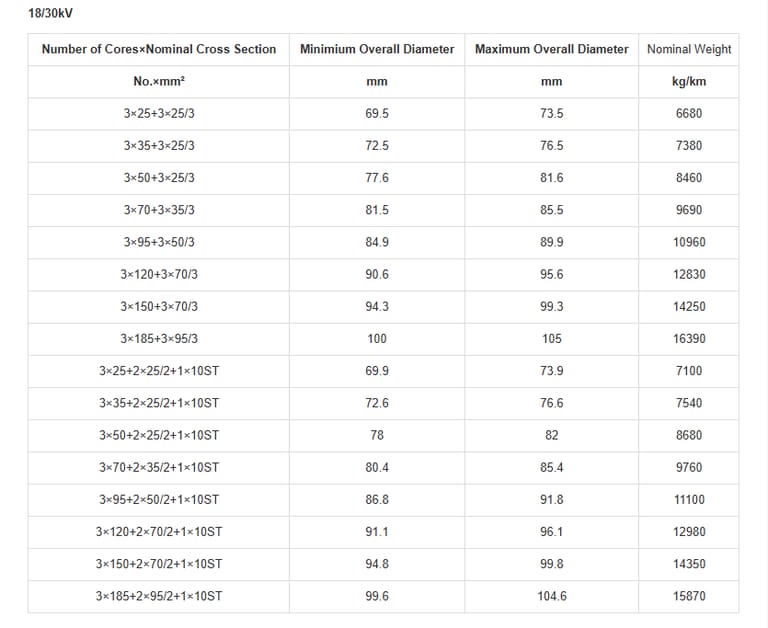Select the 3×185+2×95/2+1×10ST cell
The width and height of the screenshot is (768, 628).
tap(159, 596)
